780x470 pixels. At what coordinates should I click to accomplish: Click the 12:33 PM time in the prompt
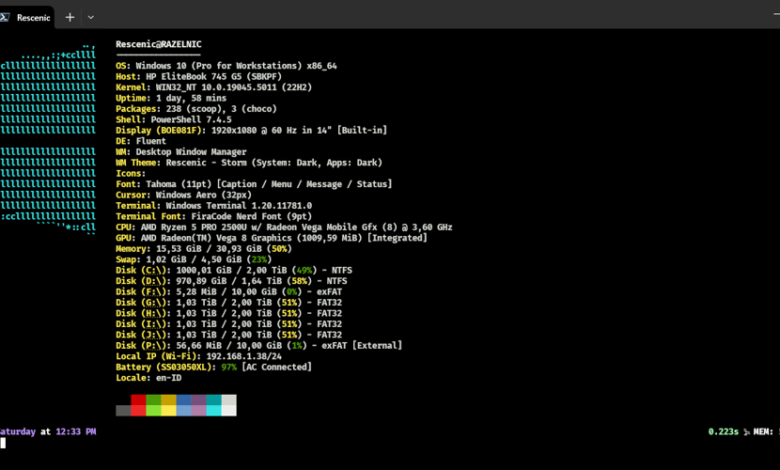[76, 432]
